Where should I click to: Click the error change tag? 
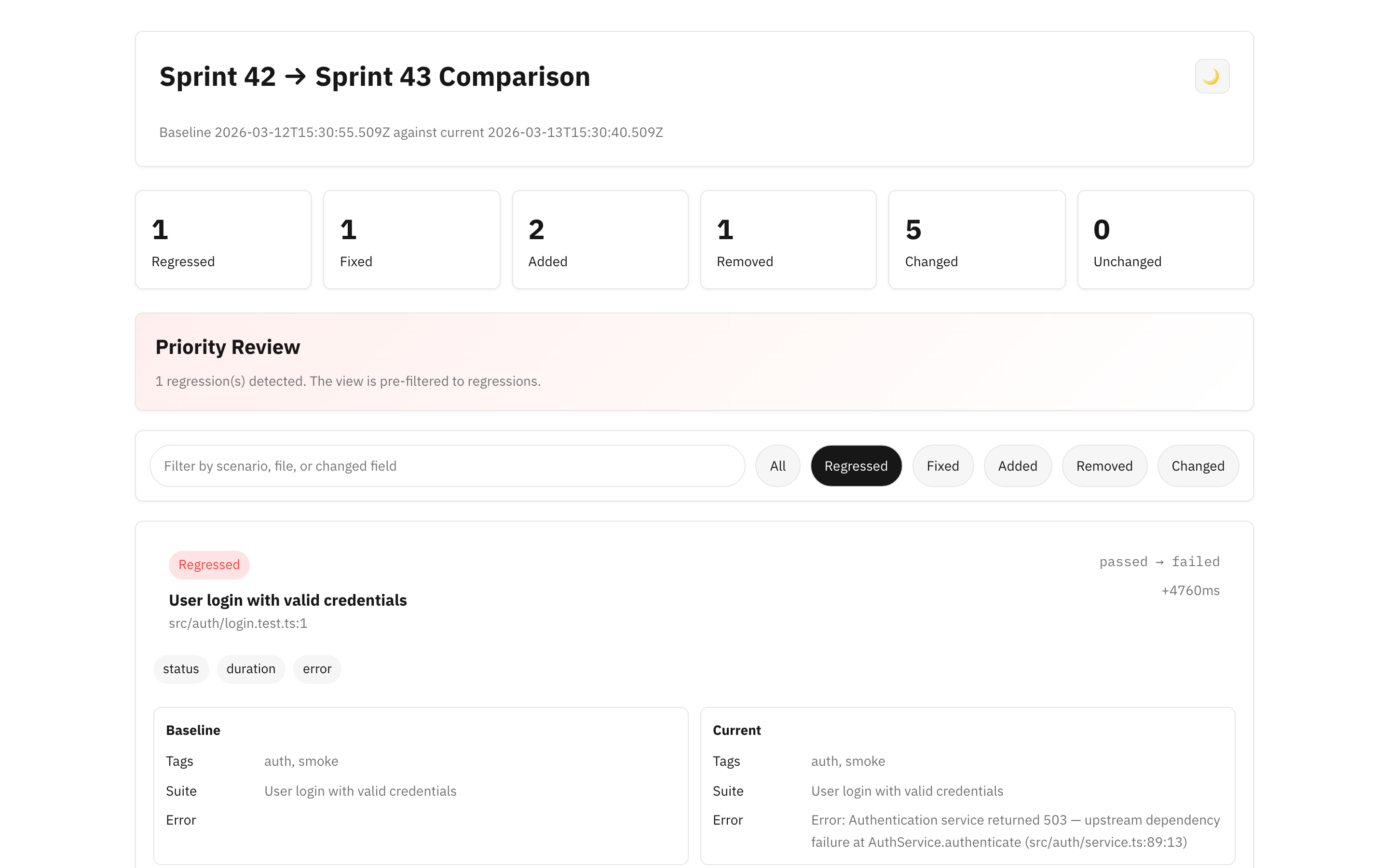coord(316,668)
